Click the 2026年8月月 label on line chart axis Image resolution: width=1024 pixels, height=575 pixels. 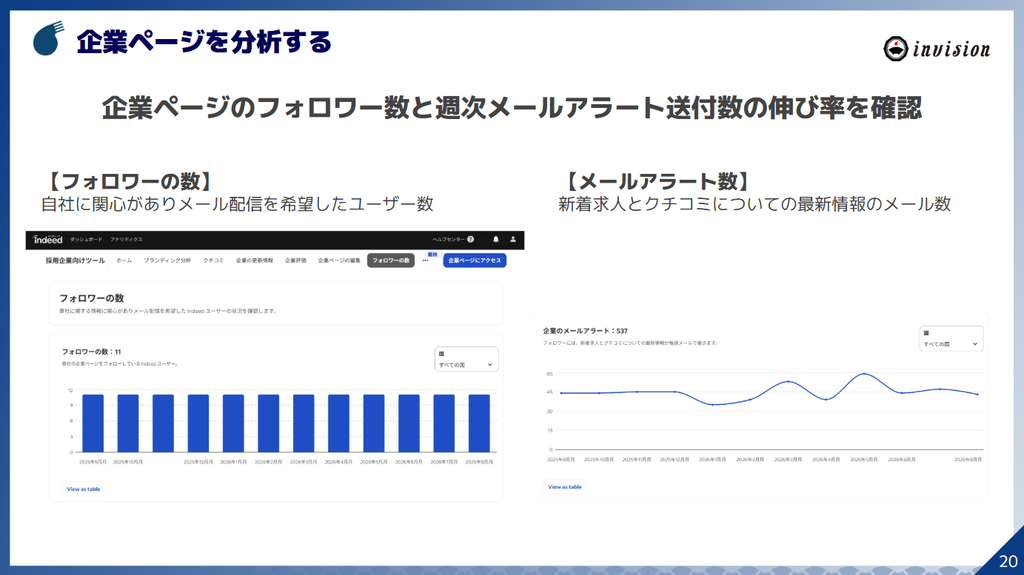coord(968,460)
